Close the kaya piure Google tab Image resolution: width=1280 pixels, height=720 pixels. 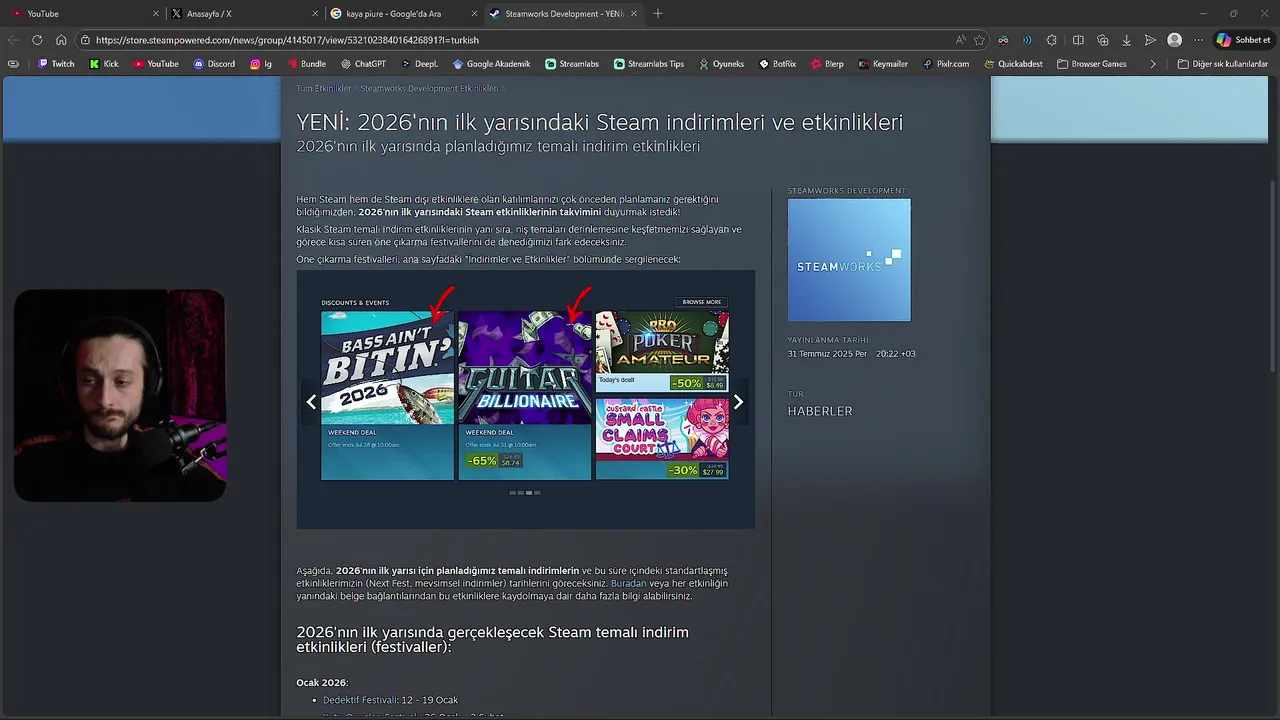pos(474,14)
